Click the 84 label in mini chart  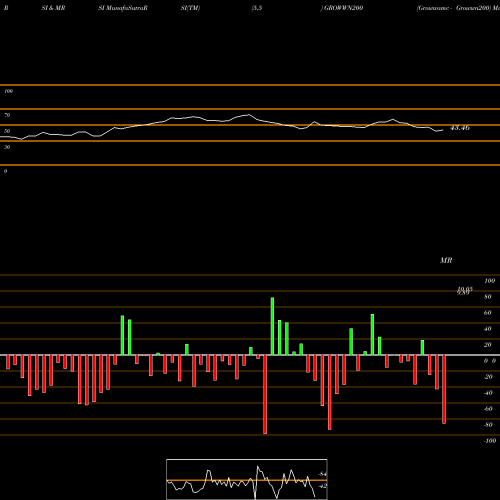tap(322, 474)
